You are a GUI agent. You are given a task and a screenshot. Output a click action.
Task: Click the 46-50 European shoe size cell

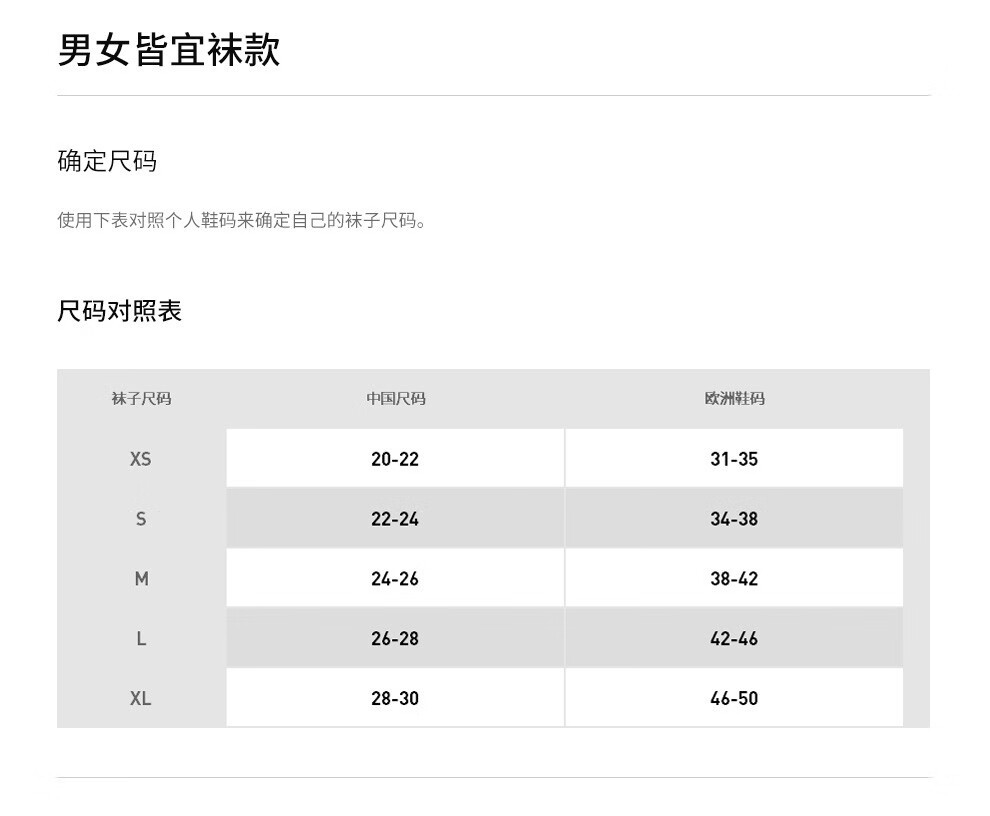734,698
